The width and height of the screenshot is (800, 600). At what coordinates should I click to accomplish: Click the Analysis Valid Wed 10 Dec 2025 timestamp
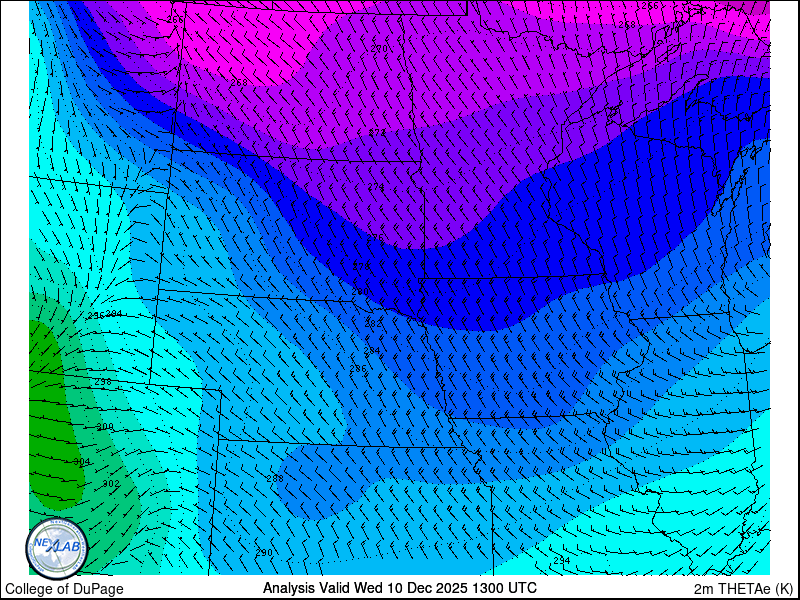[x=399, y=588]
